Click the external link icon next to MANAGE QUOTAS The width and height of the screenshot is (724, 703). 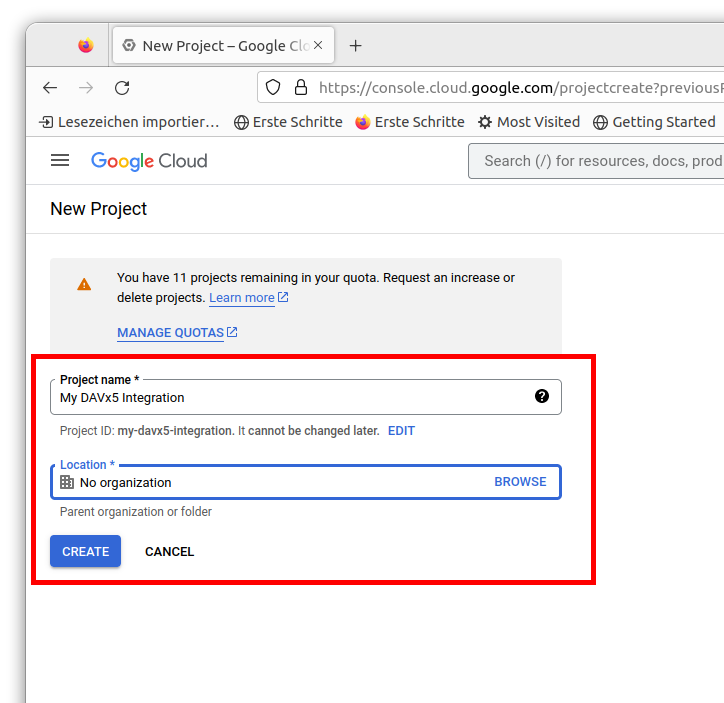click(232, 332)
